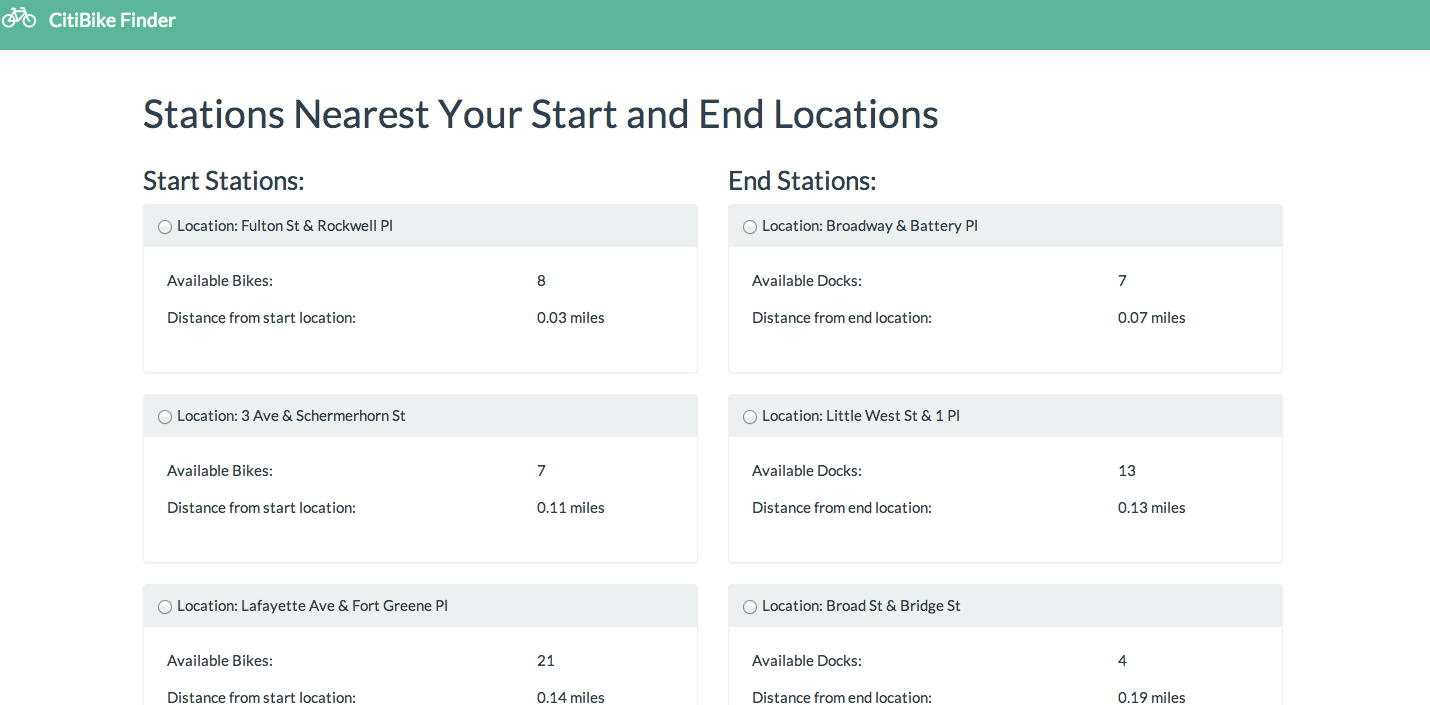Screen dimensions: 1430x705
Task: Click the 0.11 miles distance value
Action: point(571,508)
